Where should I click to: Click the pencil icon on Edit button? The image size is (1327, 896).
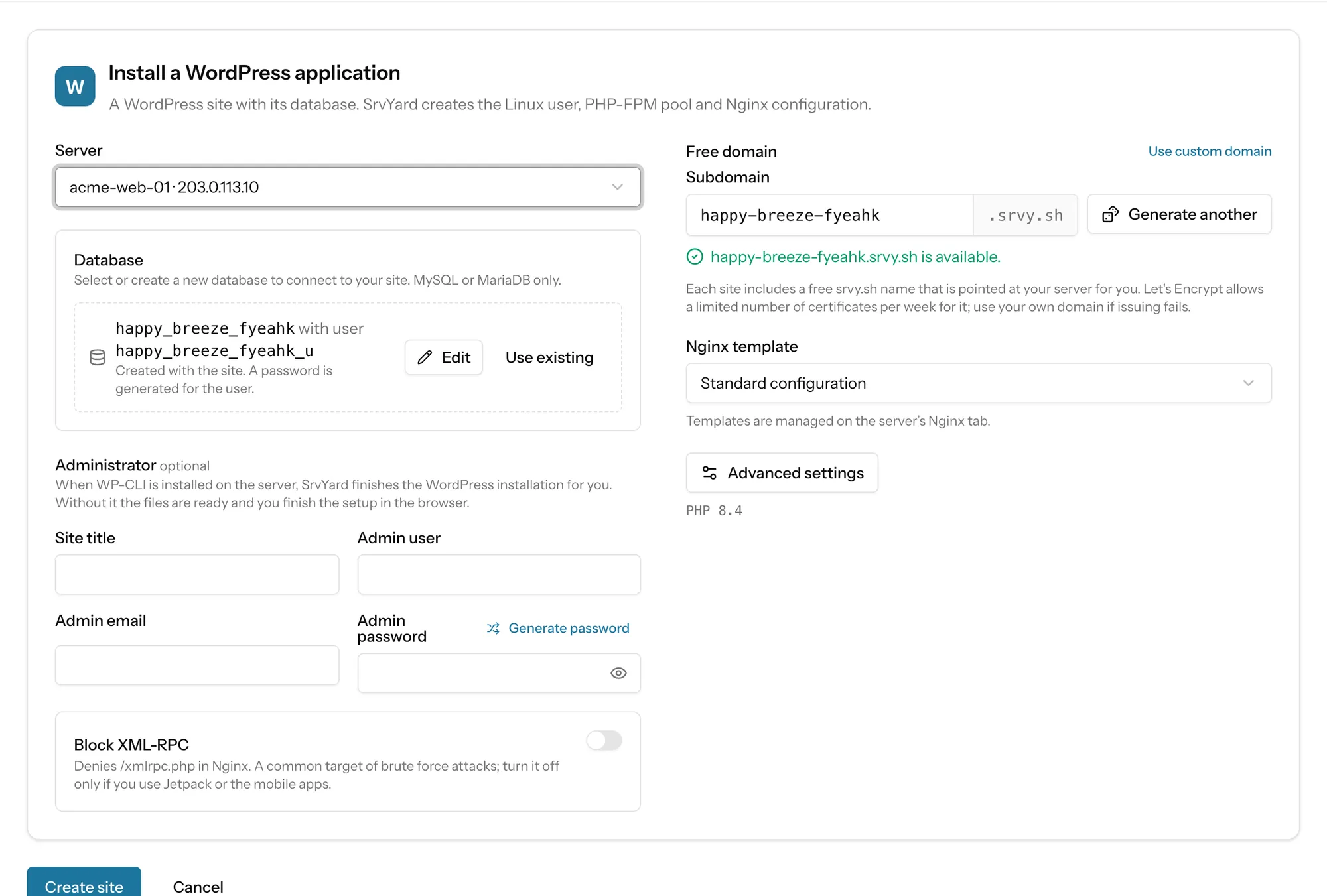click(425, 357)
